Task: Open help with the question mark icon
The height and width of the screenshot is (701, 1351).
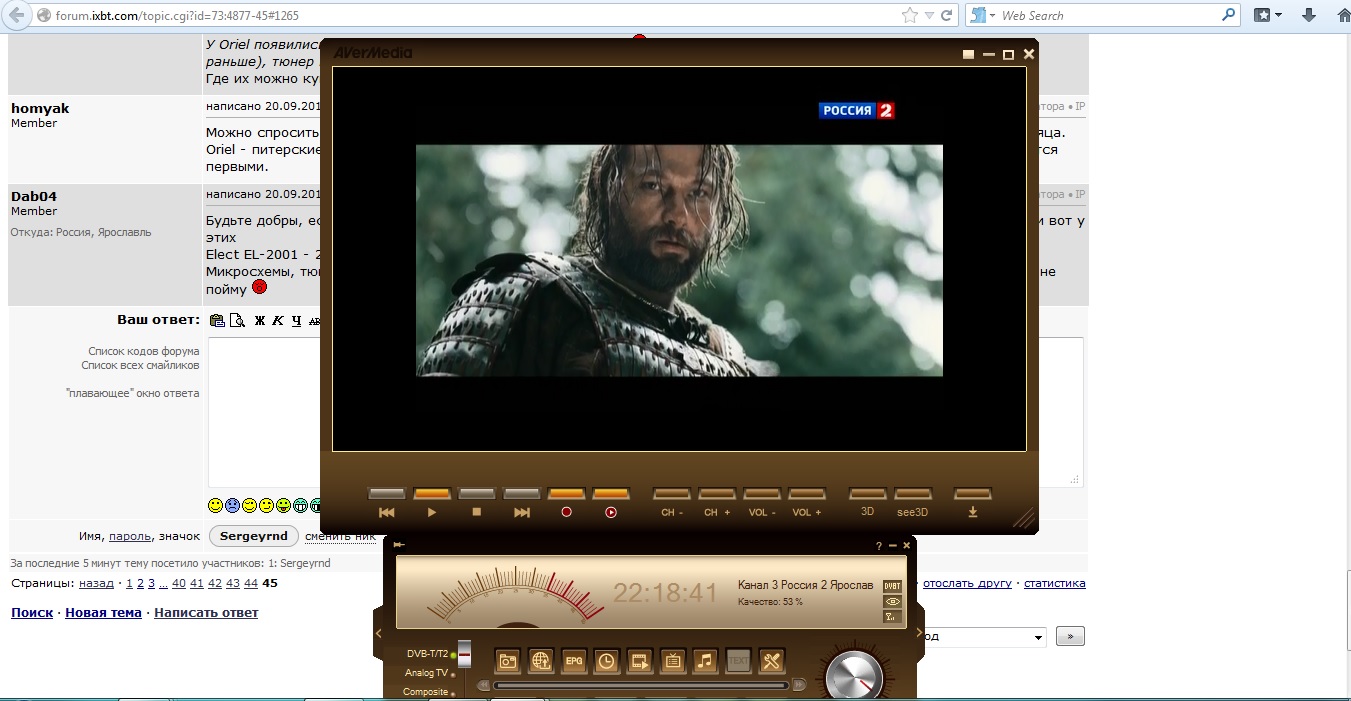Action: [x=879, y=546]
